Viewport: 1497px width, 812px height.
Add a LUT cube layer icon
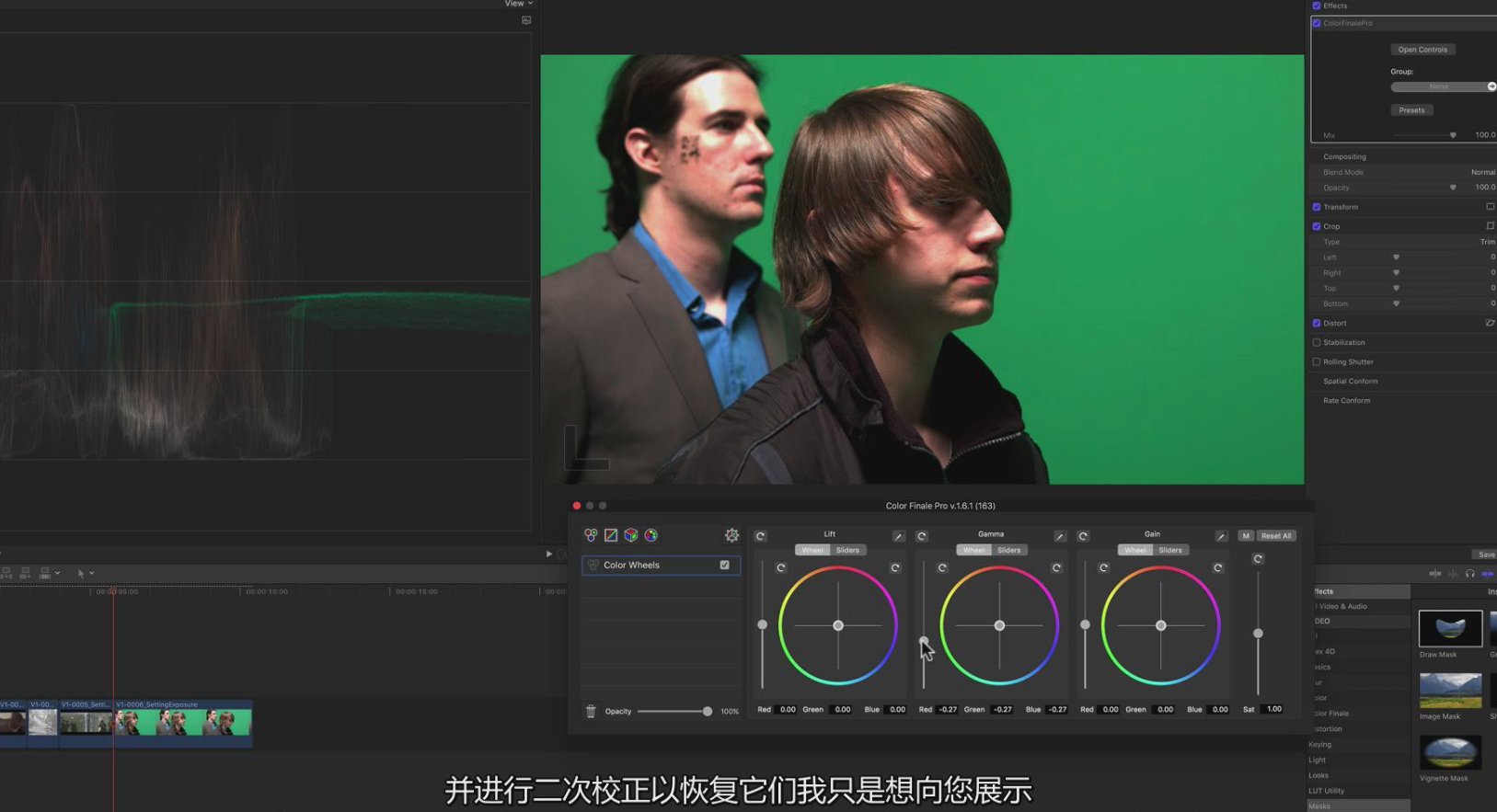tap(631, 535)
